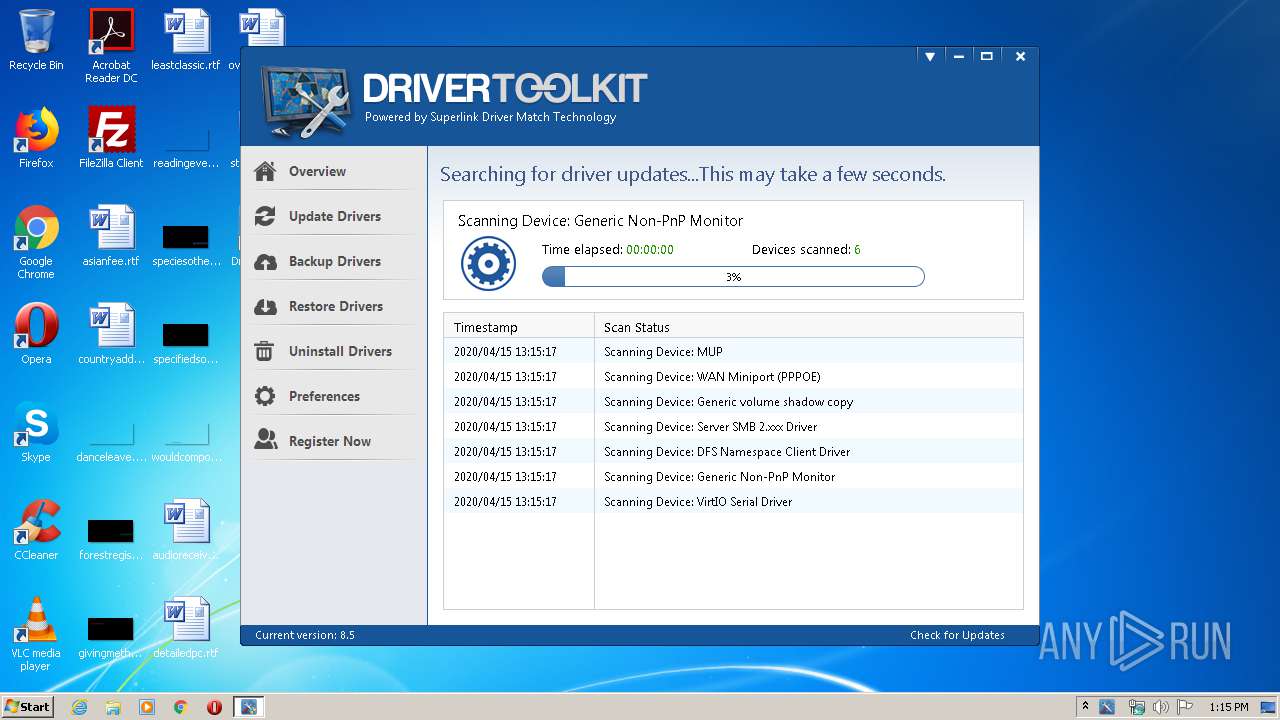
Task: Select row Scanning Device: MUP
Action: tap(733, 352)
